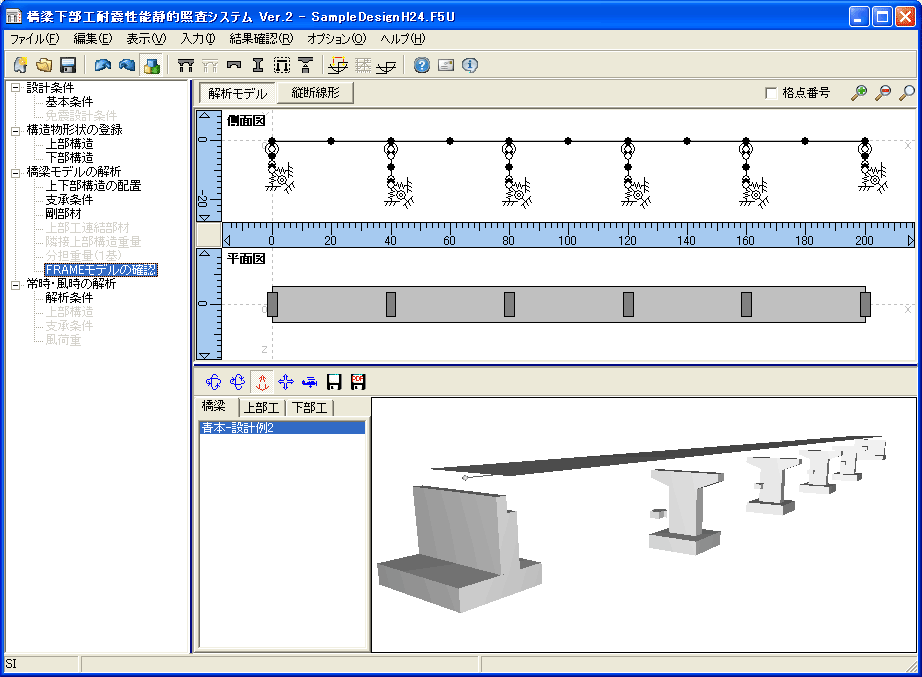Click the first blue 3D rotate icon
Screen dimensions: 922x677
[213, 382]
